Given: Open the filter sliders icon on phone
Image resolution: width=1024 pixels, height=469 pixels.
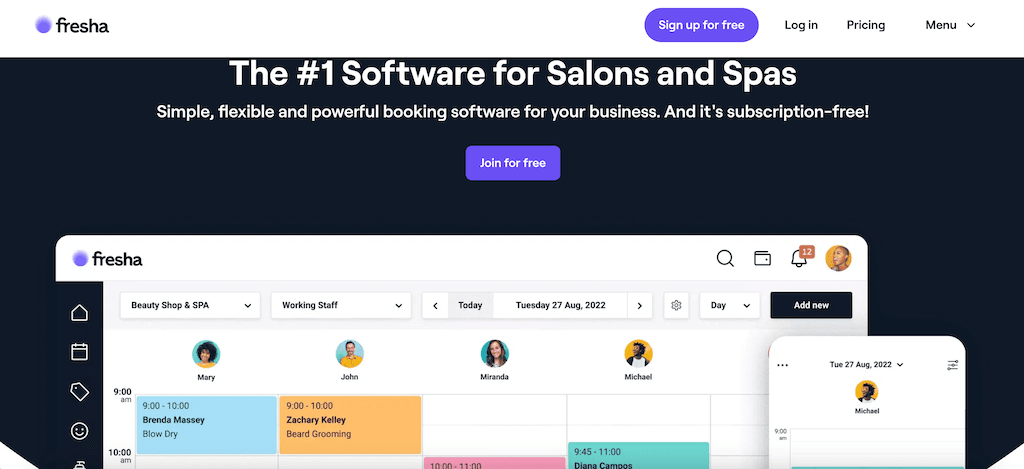Looking at the screenshot, I should [x=953, y=365].
